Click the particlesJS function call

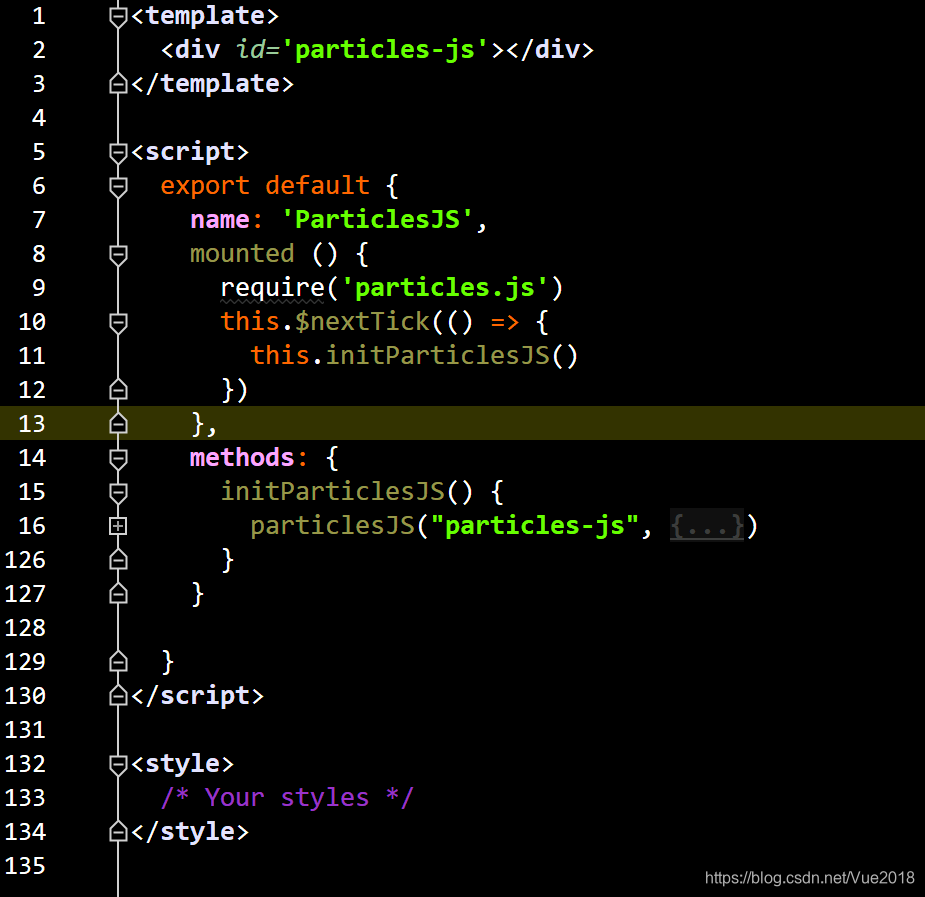[x=333, y=525]
